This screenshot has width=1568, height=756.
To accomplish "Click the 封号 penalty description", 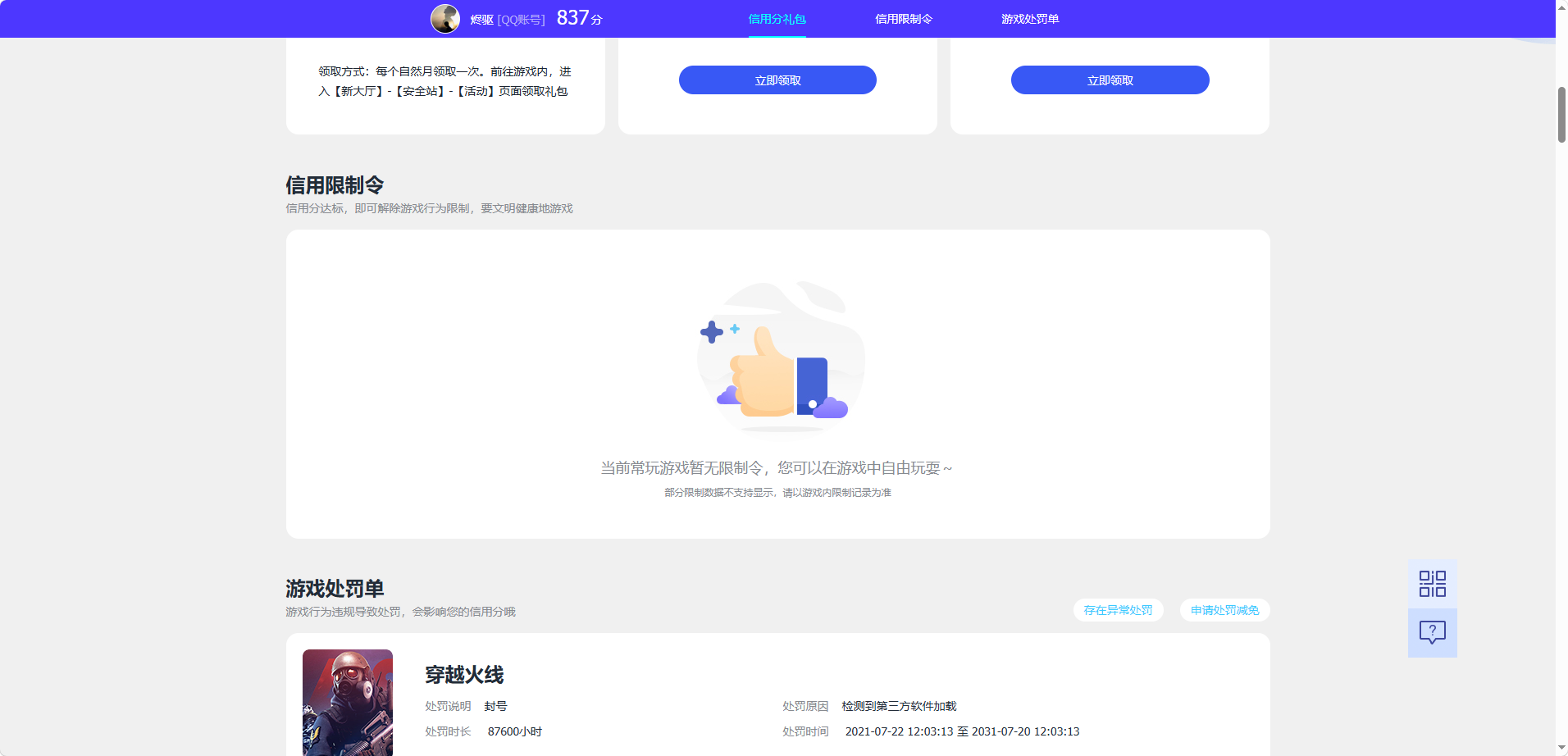I will tap(495, 706).
